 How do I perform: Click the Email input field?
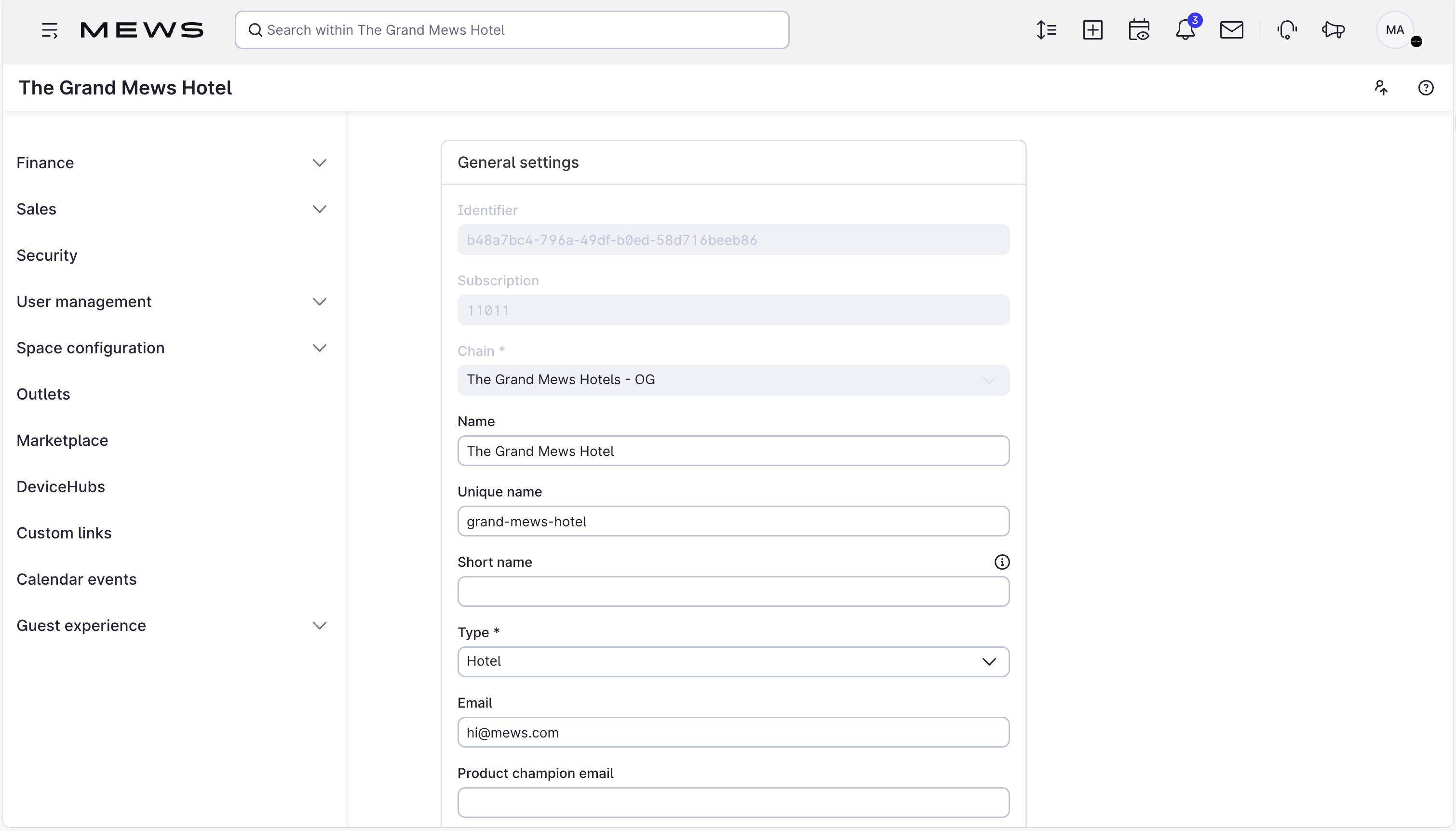tap(733, 732)
